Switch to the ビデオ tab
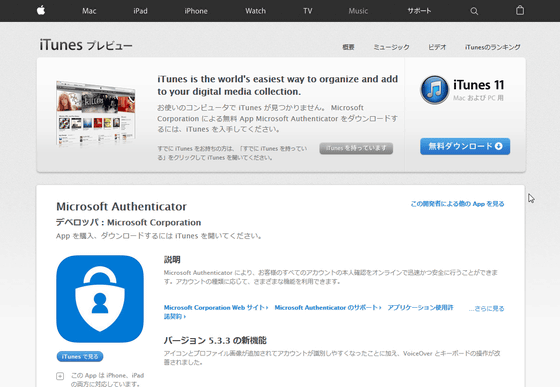 click(x=437, y=47)
